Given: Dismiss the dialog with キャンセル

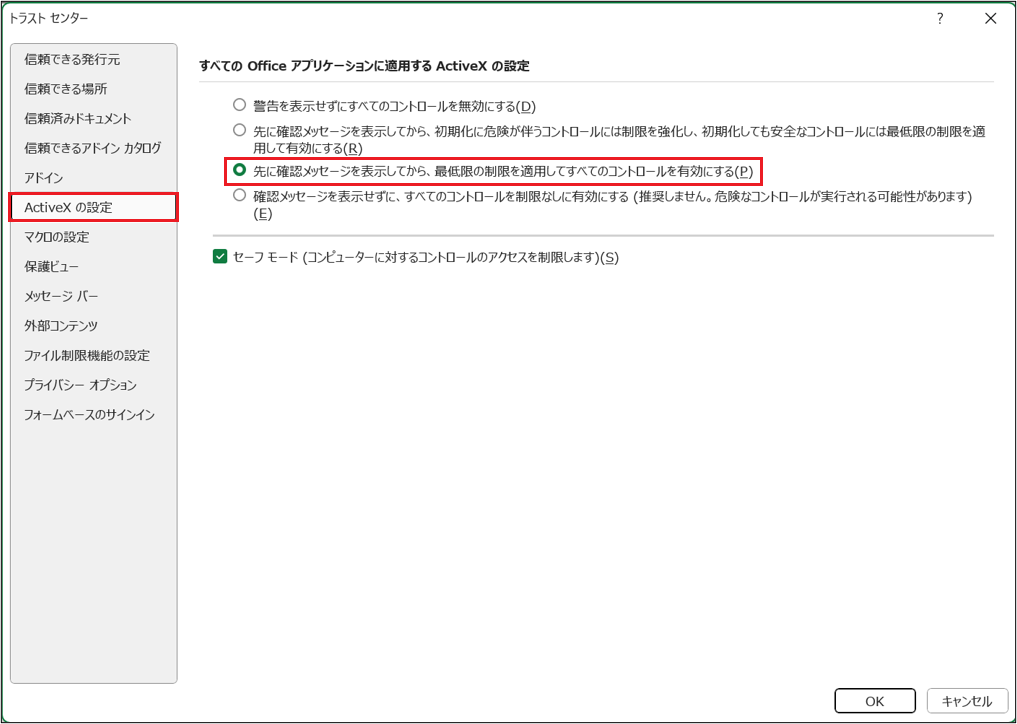Looking at the screenshot, I should tap(967, 701).
